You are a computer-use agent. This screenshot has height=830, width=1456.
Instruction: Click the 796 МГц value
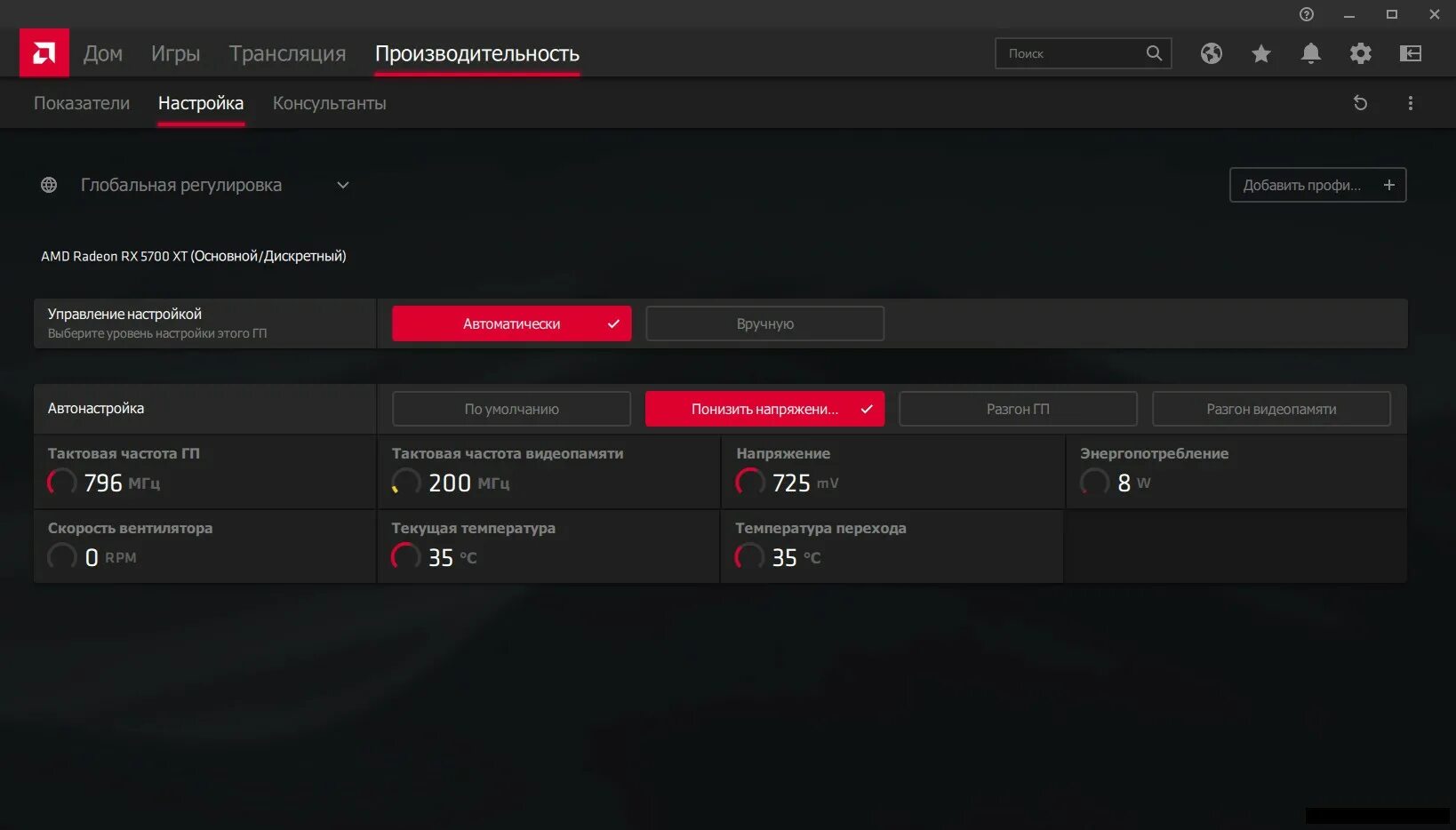coord(122,483)
